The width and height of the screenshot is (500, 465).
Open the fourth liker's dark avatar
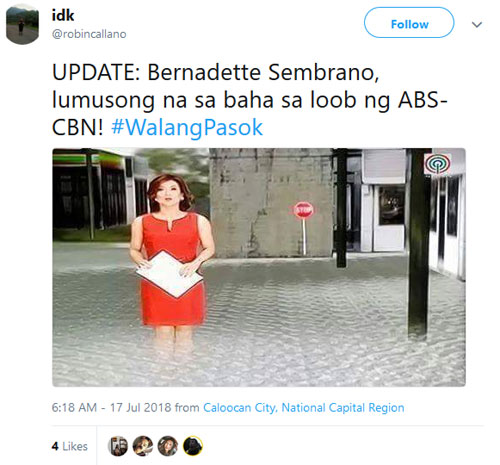pos(193,446)
